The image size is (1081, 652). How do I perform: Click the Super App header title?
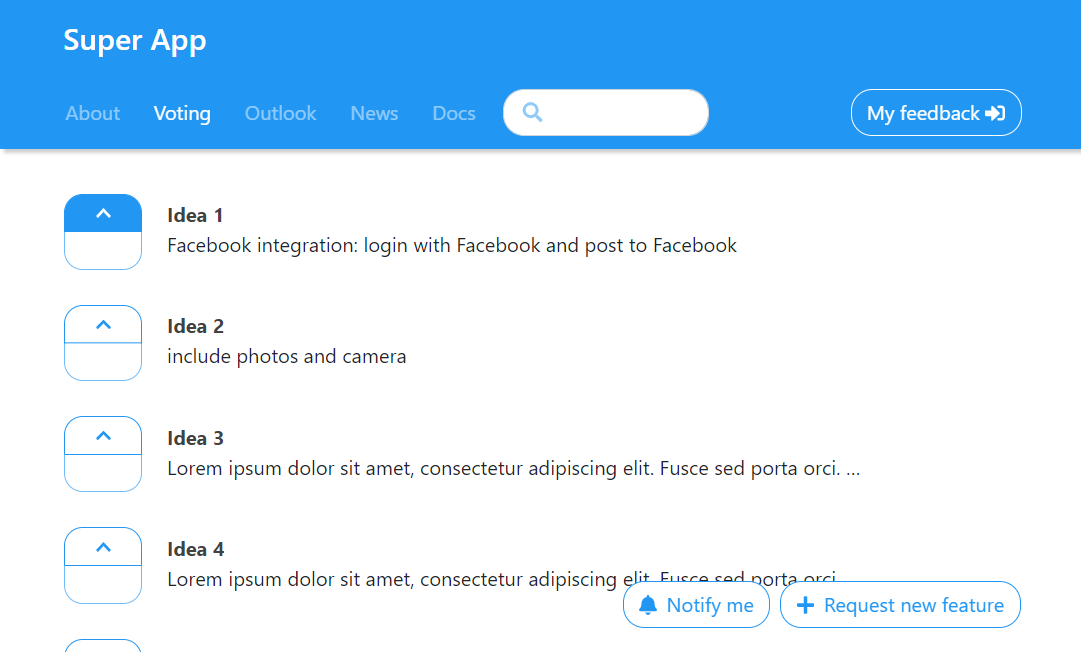(x=135, y=40)
